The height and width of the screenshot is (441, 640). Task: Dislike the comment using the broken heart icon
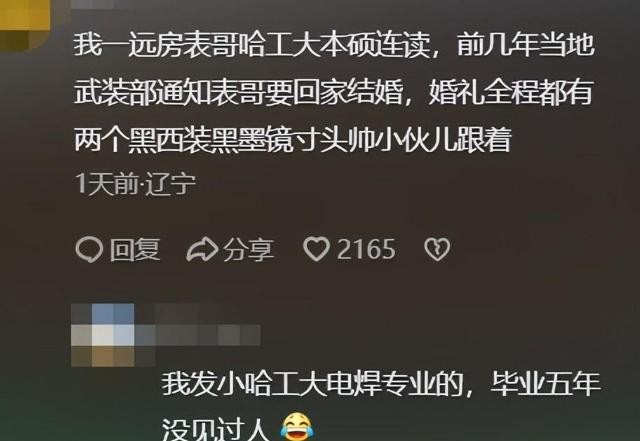pyautogui.click(x=437, y=249)
